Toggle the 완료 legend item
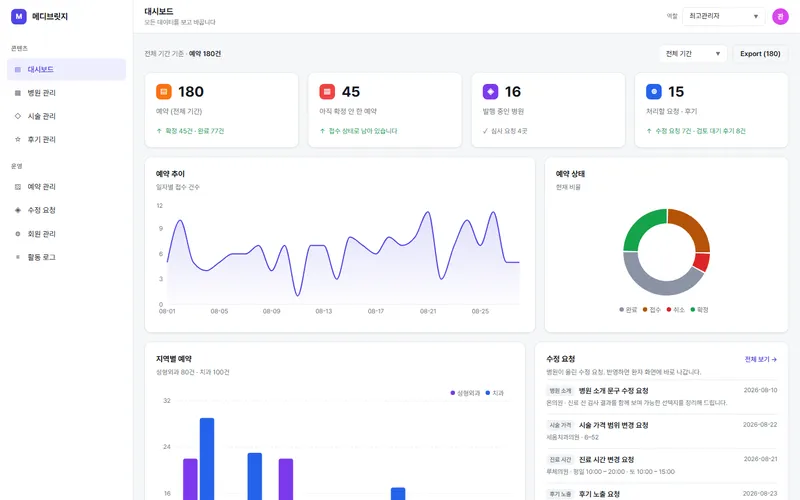800x500 pixels. pyautogui.click(x=628, y=310)
